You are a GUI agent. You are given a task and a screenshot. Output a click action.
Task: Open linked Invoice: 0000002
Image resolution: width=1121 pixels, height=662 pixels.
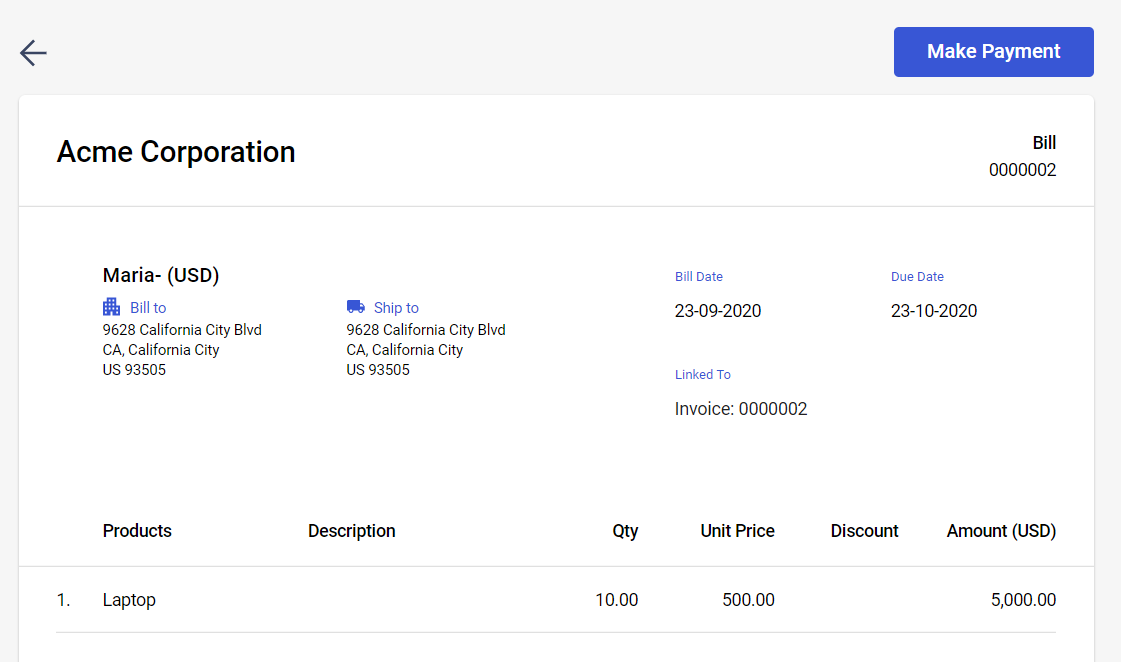coord(741,409)
